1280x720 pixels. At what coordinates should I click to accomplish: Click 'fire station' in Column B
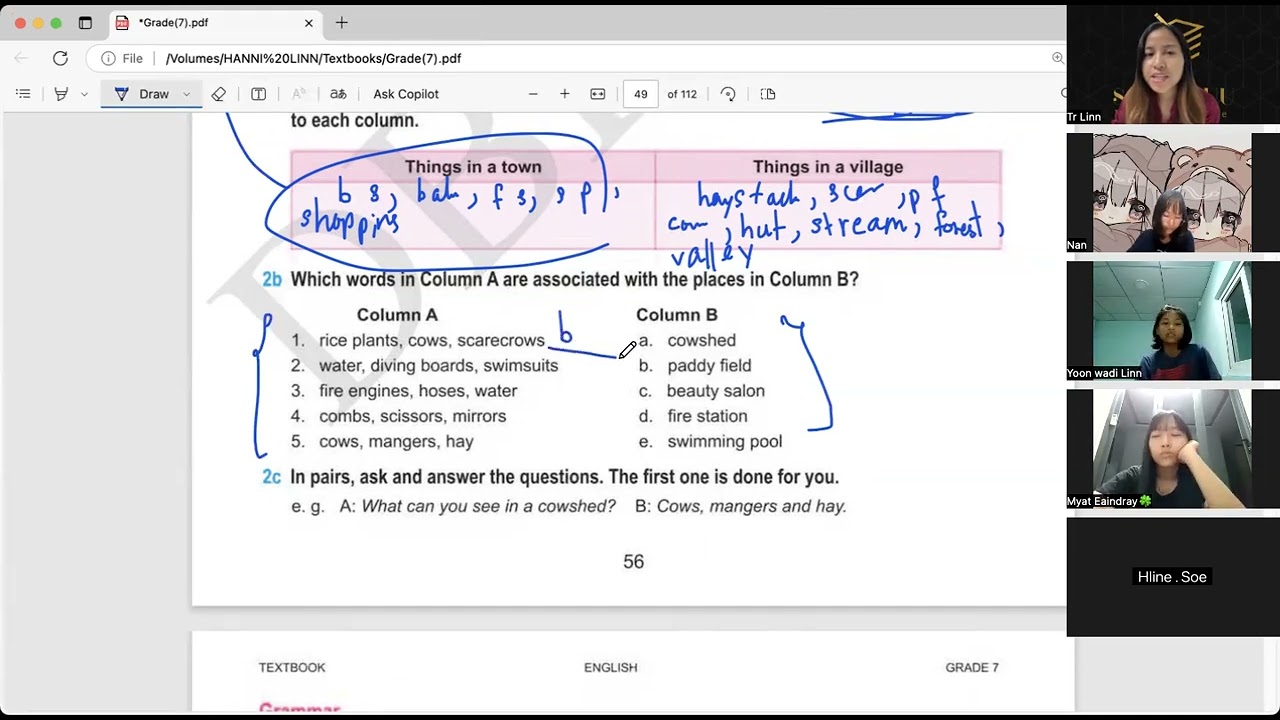pos(707,416)
